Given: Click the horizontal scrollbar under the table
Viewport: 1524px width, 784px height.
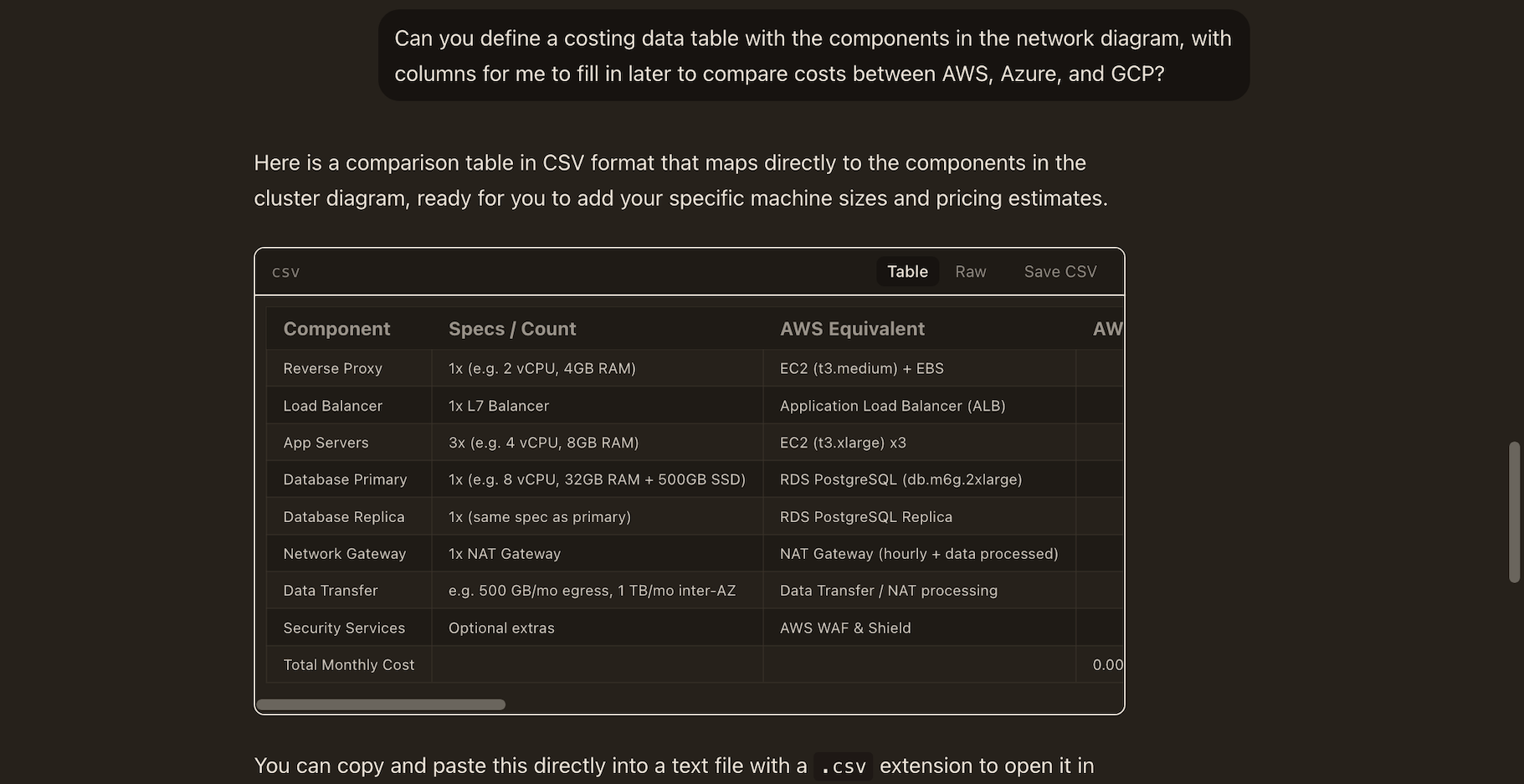Looking at the screenshot, I should point(381,705).
